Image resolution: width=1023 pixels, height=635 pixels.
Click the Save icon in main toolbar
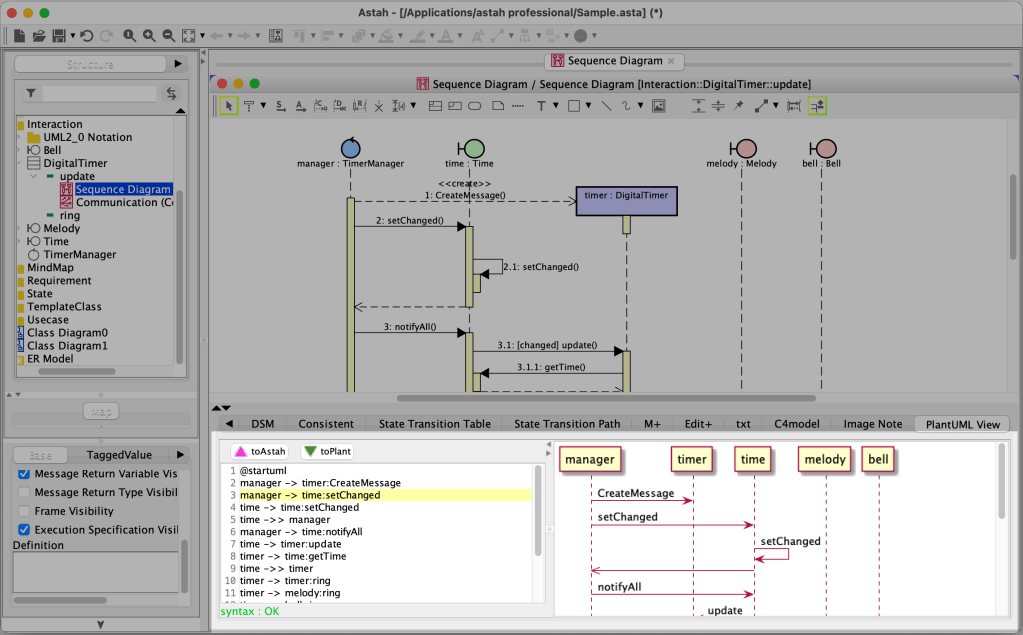[59, 36]
